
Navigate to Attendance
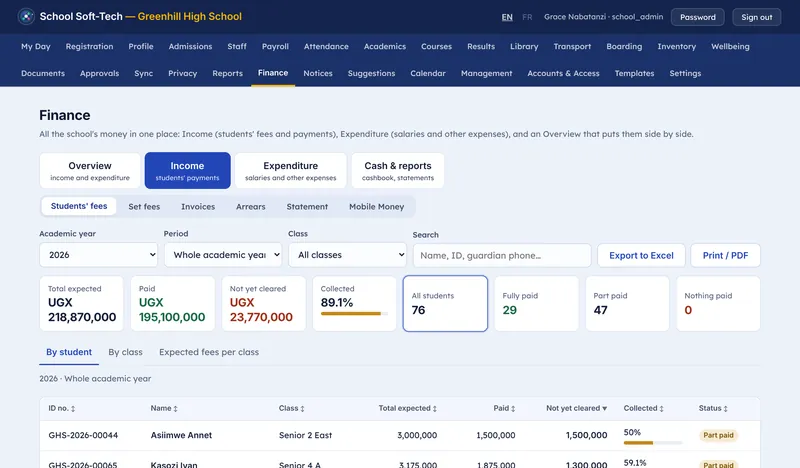coord(326,46)
